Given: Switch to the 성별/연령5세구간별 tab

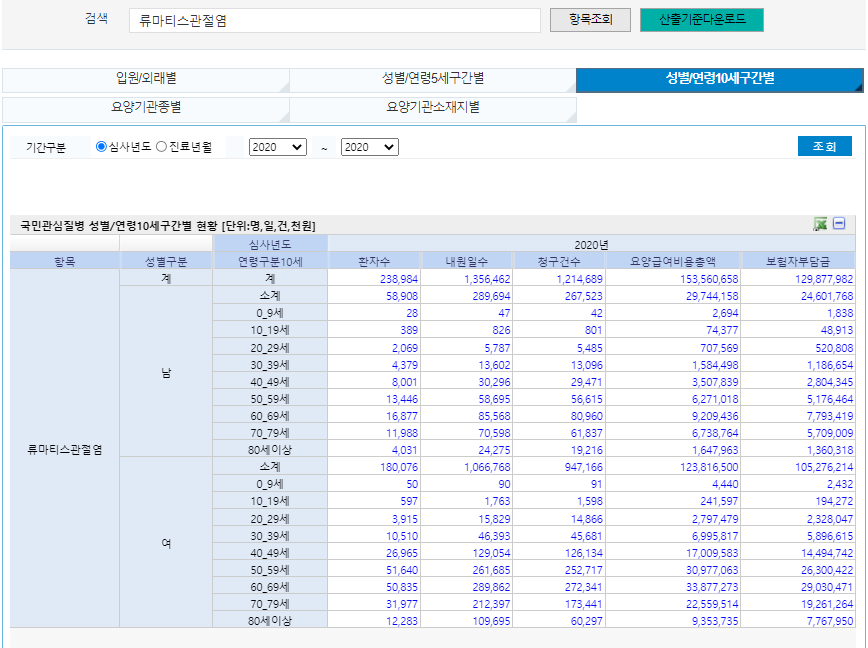Looking at the screenshot, I should pyautogui.click(x=432, y=79).
